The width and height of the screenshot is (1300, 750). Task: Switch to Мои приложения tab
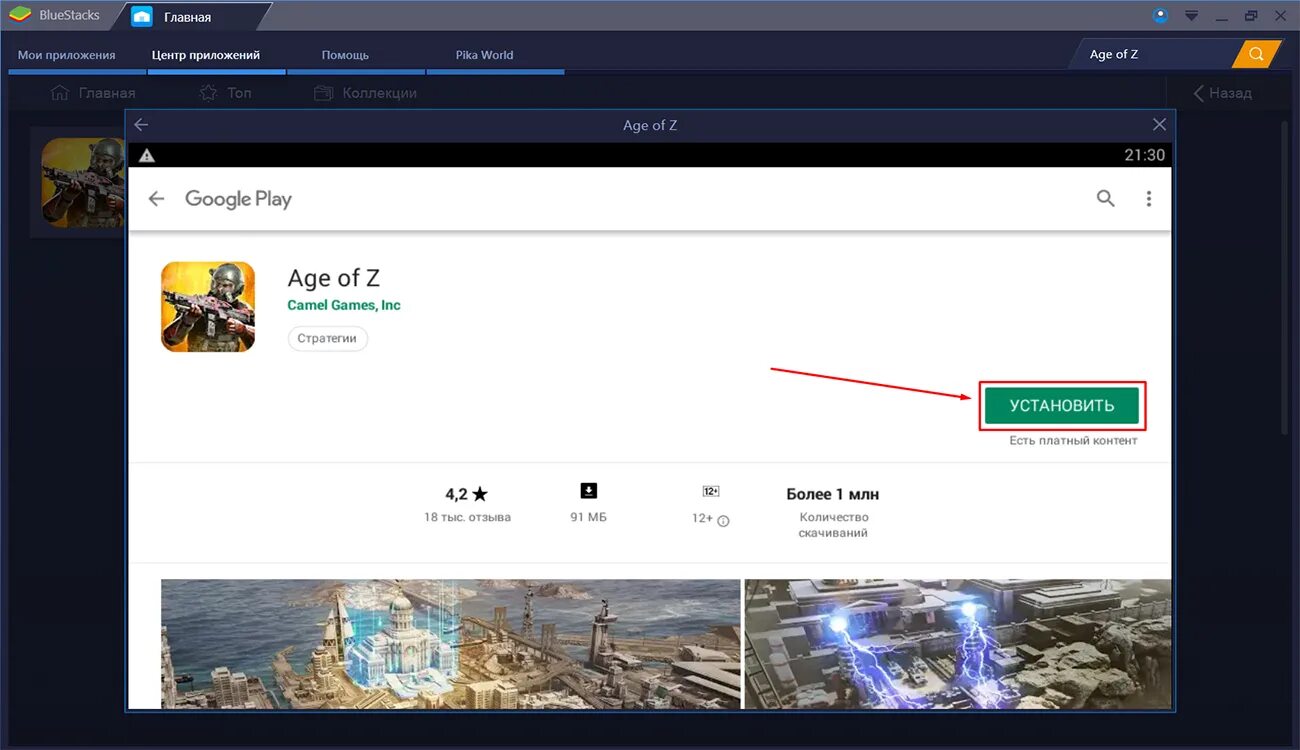[x=66, y=55]
